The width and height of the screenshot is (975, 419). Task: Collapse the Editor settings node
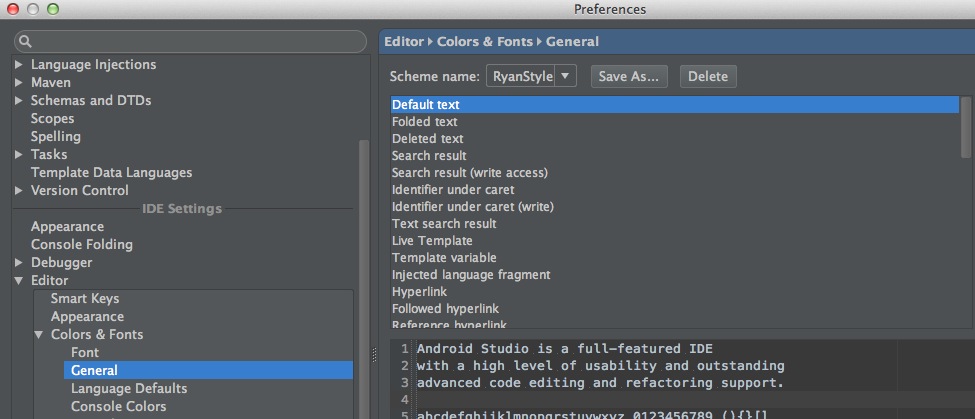[x=19, y=281]
